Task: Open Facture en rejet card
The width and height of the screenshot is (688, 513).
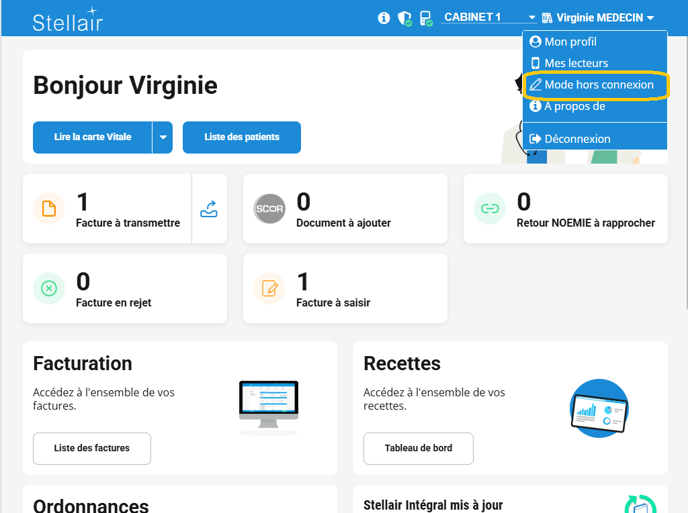Action: tap(125, 288)
